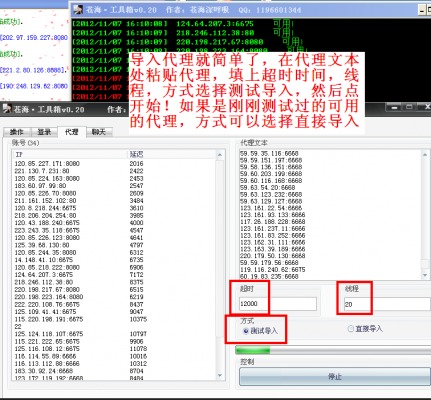Minimize the front 工具箱 window
This screenshot has height=400, width=431.
pos(395,107)
